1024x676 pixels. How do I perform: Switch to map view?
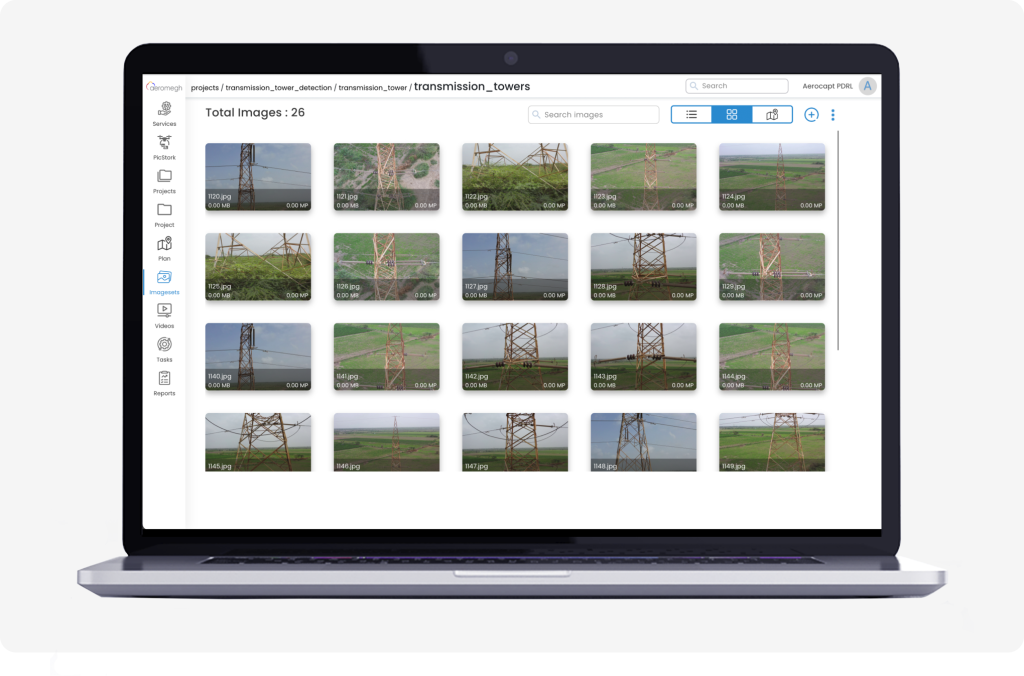point(772,115)
